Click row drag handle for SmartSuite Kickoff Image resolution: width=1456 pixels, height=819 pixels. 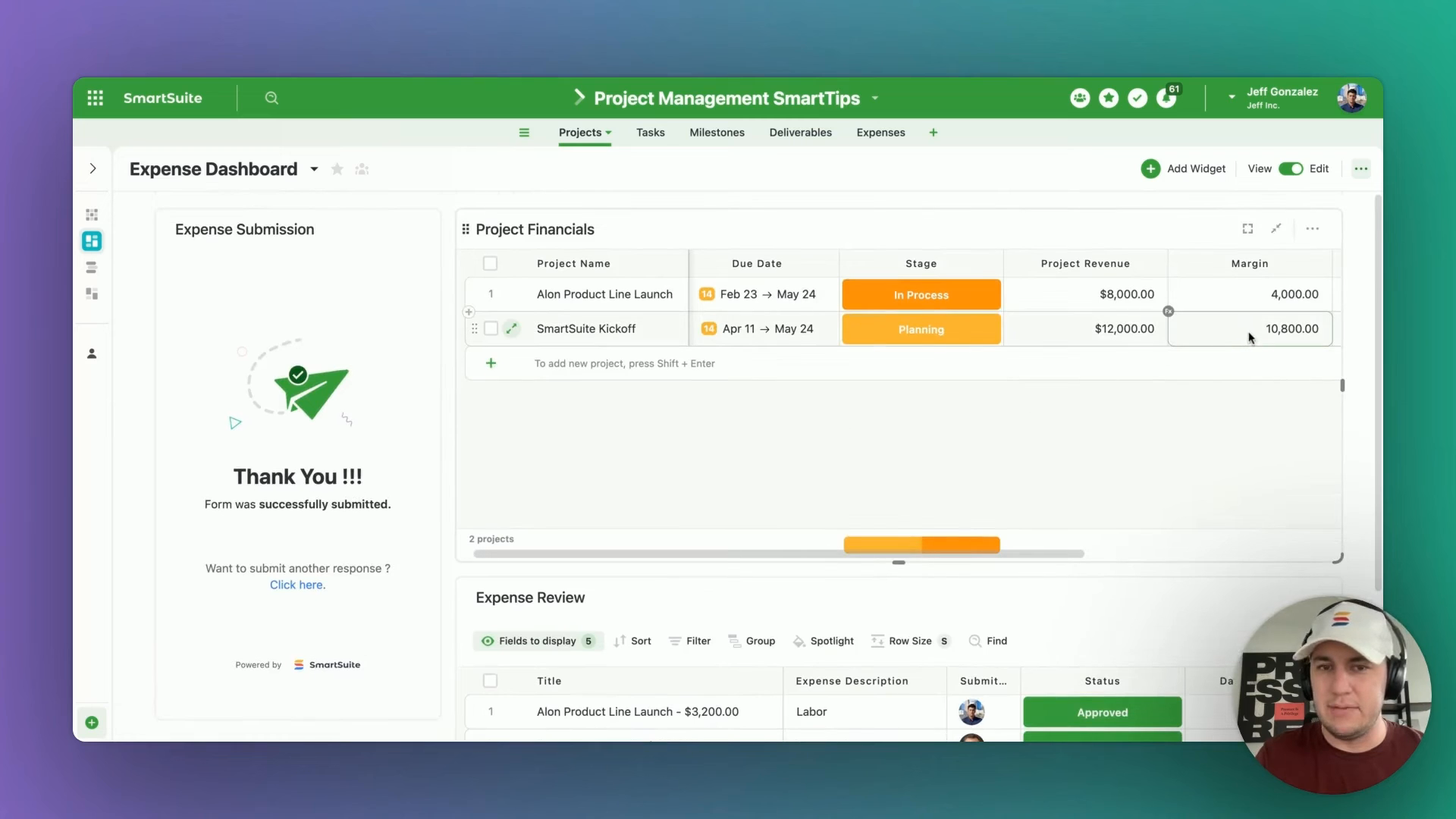[475, 328]
